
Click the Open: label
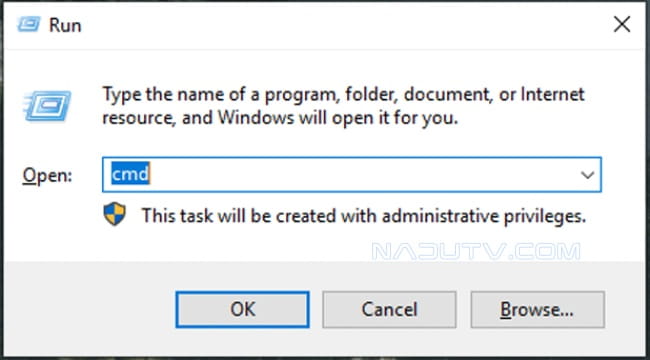(47, 175)
